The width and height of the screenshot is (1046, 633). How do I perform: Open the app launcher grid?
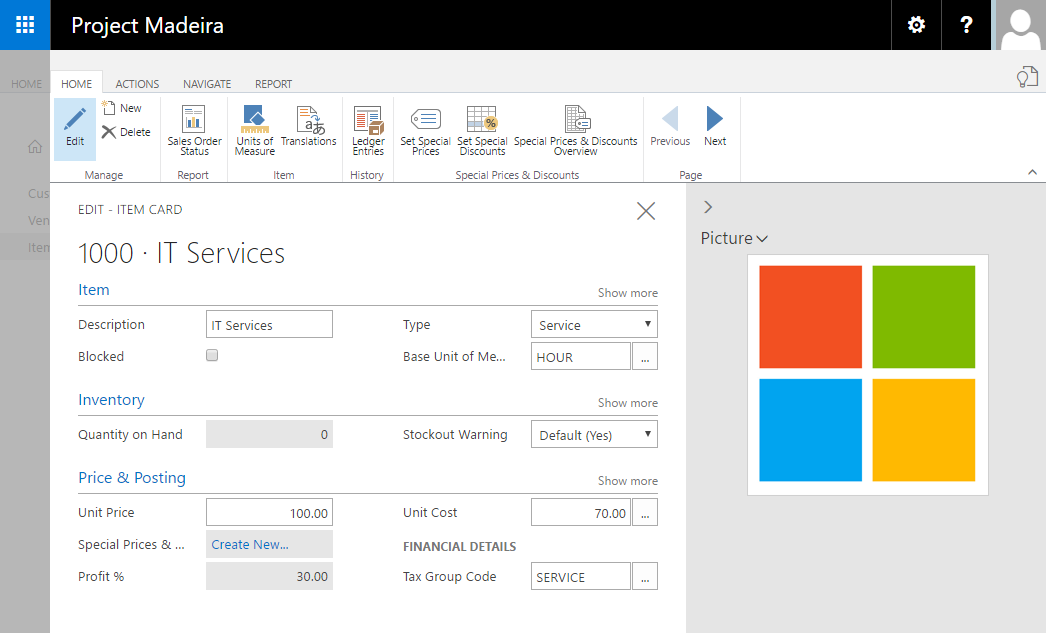tap(25, 25)
